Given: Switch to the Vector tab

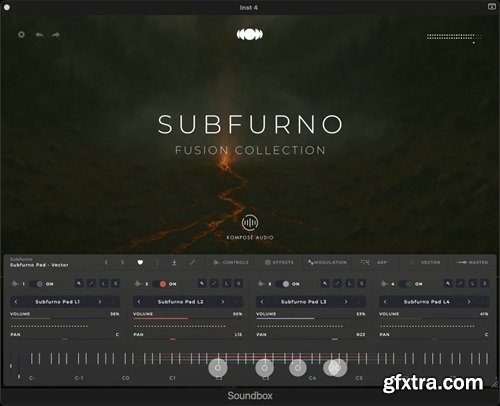Looking at the screenshot, I should (425, 262).
